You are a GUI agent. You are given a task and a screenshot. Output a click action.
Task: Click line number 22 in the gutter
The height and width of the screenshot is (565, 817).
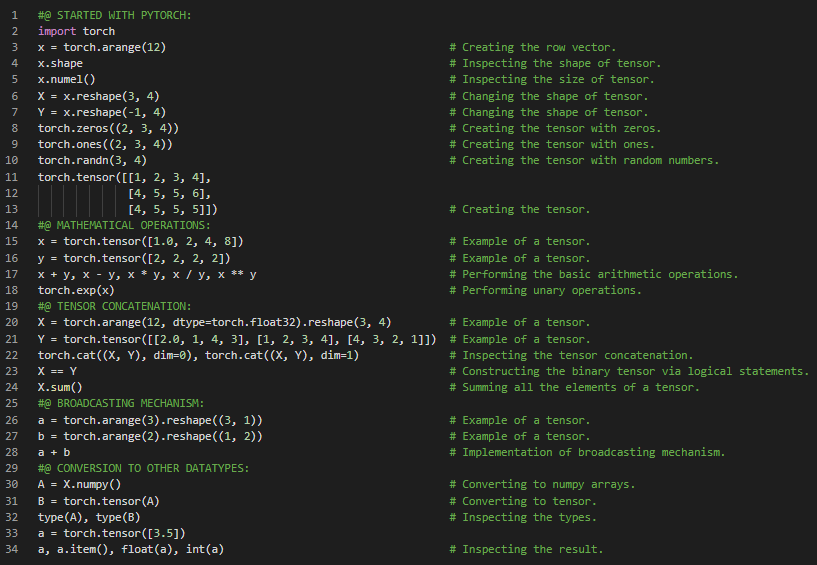click(x=12, y=355)
